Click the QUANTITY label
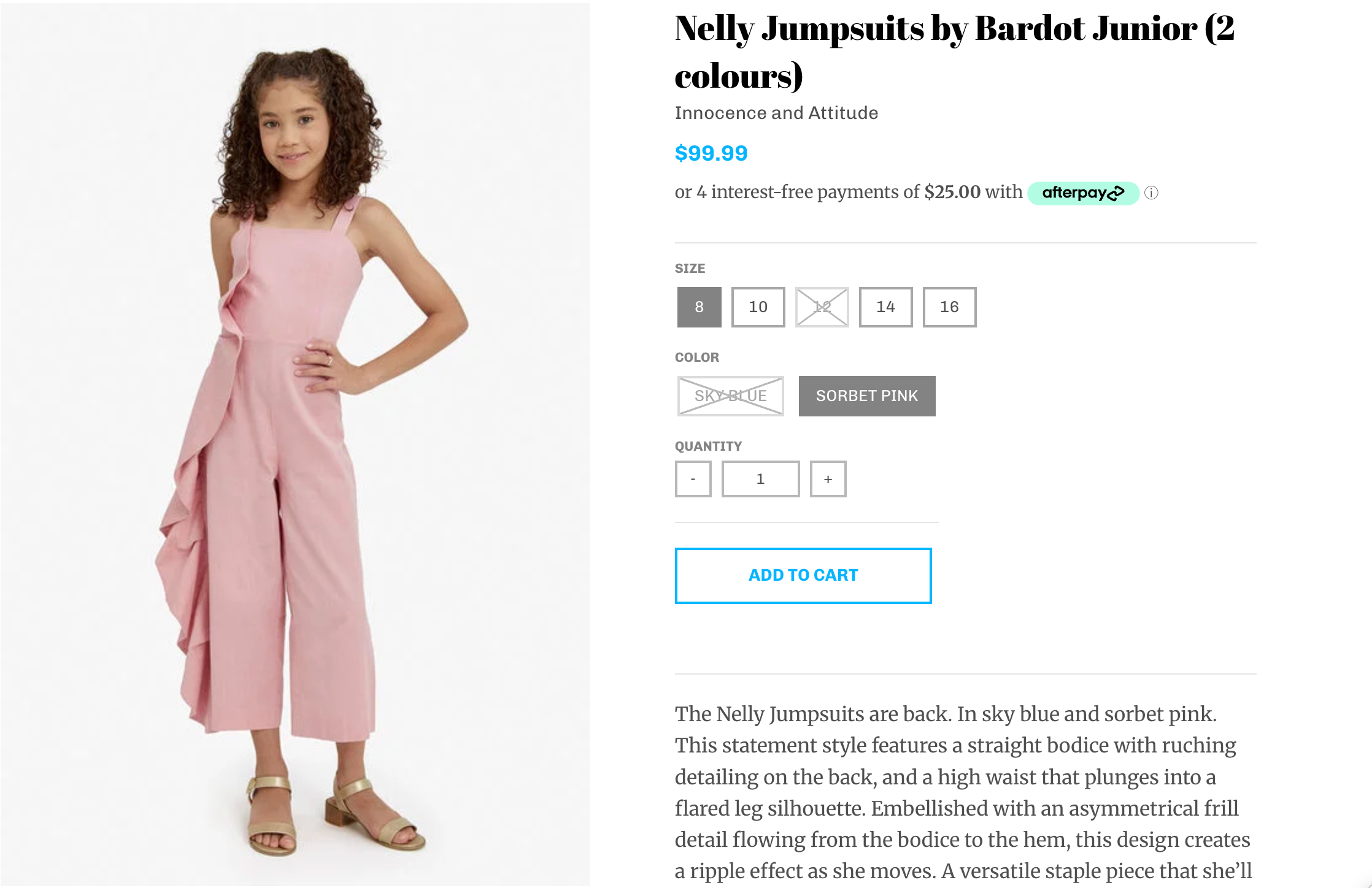Viewport: 1372px width, 888px height. tap(708, 446)
